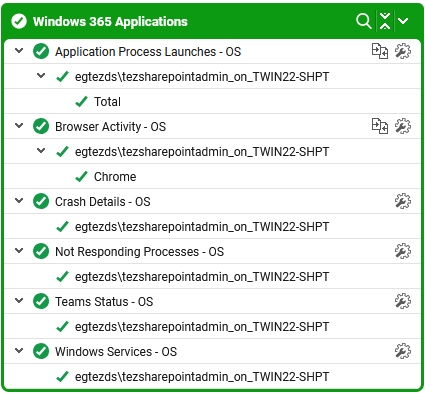
Task: Click green status icon of Crash Details
Action: coord(41,201)
